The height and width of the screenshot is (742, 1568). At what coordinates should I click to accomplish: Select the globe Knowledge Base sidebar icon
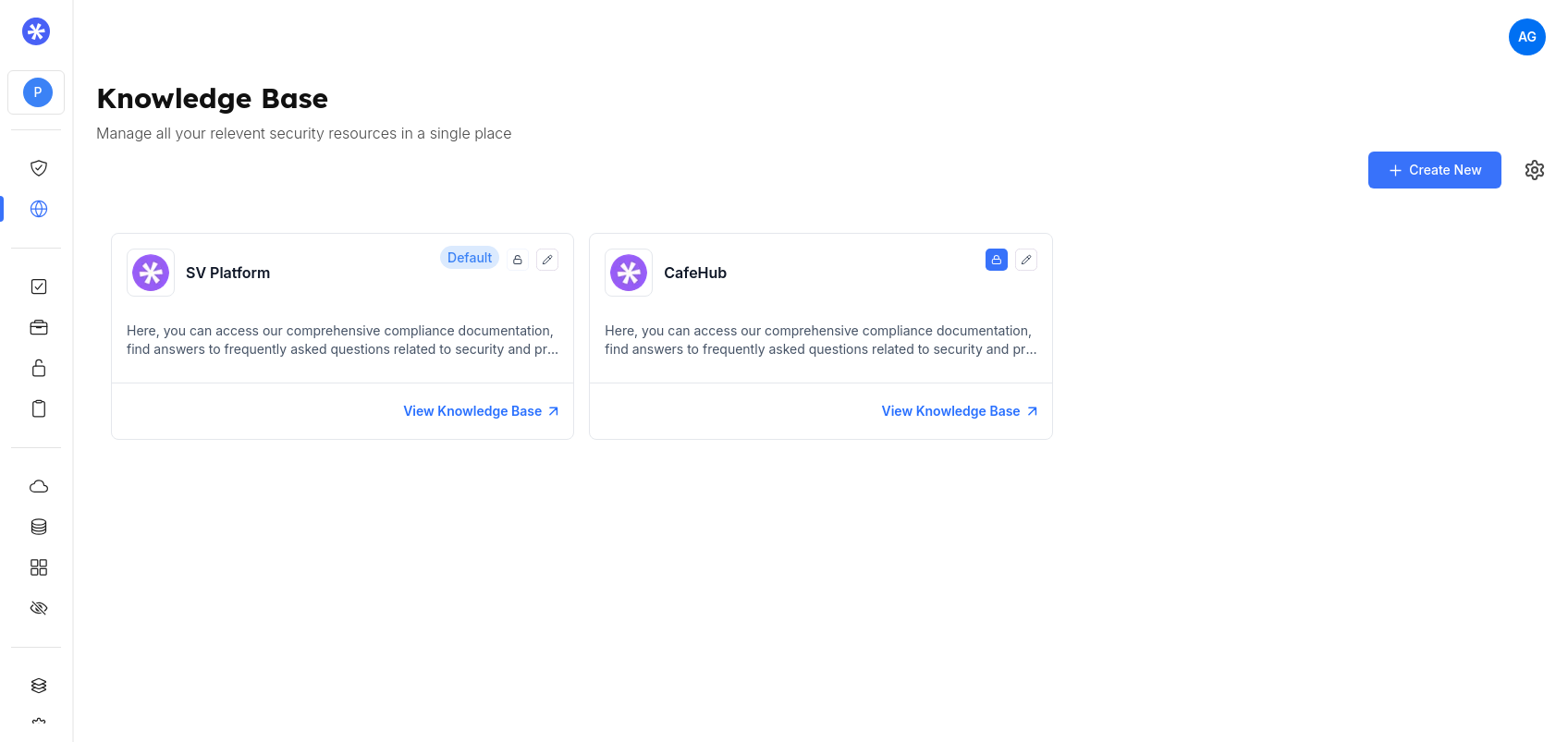(39, 209)
